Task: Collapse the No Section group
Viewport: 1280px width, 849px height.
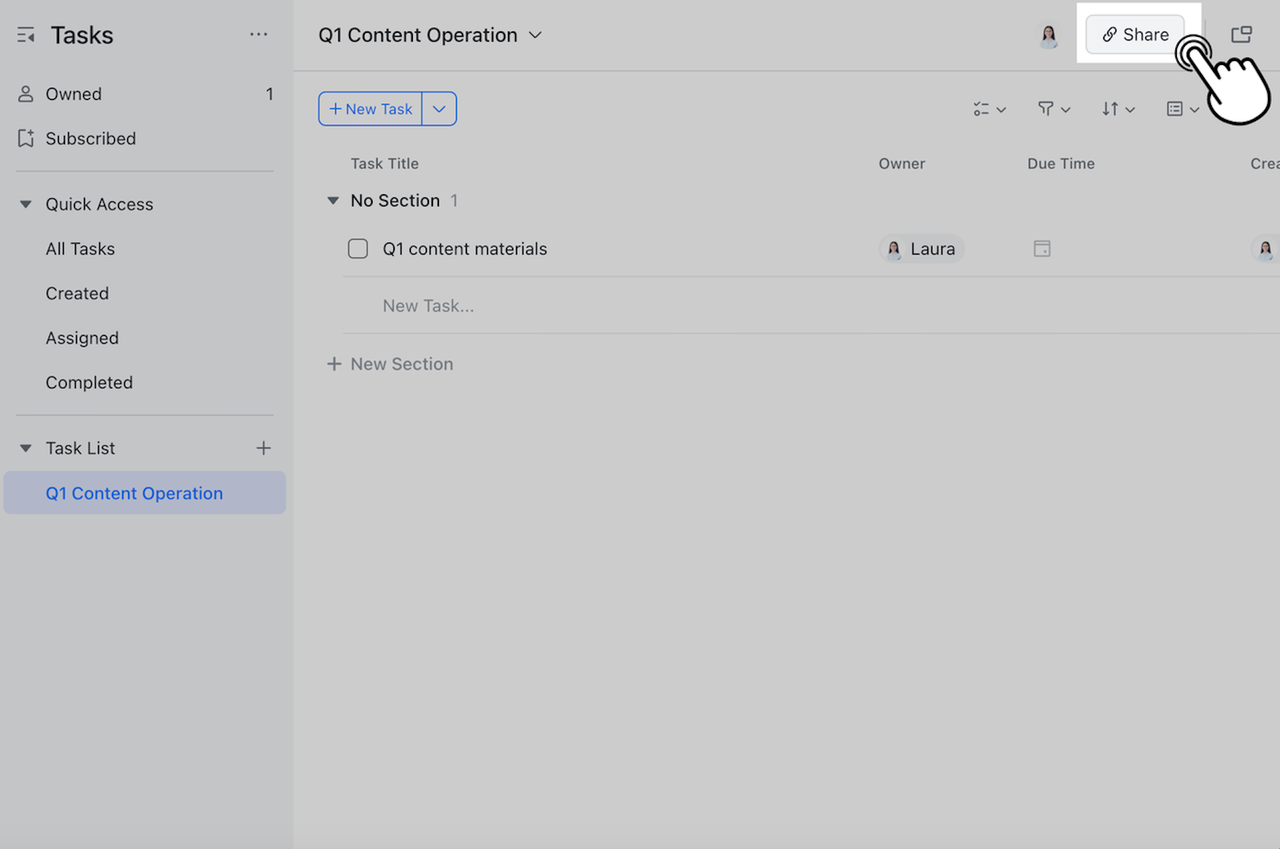Action: pyautogui.click(x=333, y=201)
